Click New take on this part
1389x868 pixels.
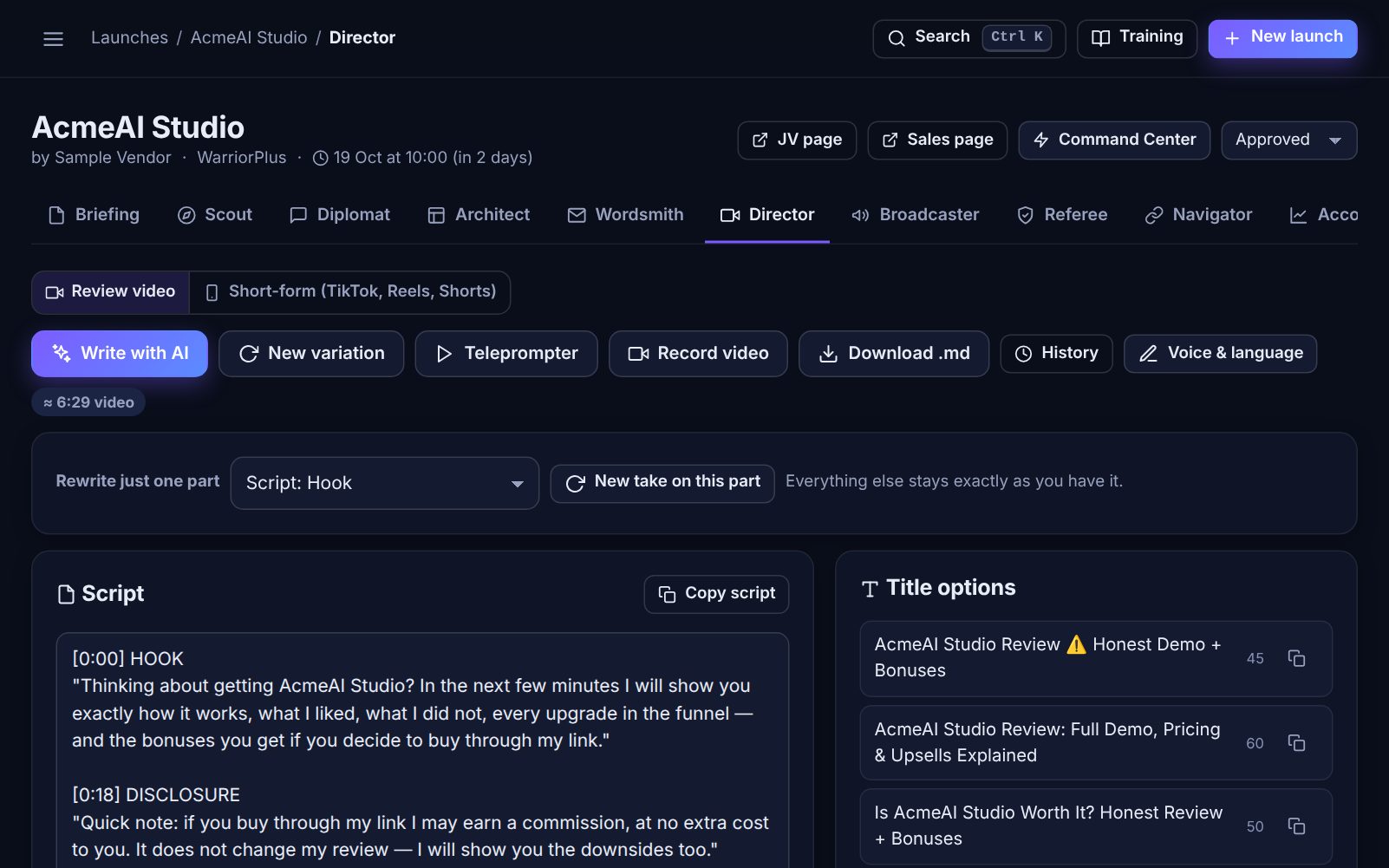click(x=662, y=483)
